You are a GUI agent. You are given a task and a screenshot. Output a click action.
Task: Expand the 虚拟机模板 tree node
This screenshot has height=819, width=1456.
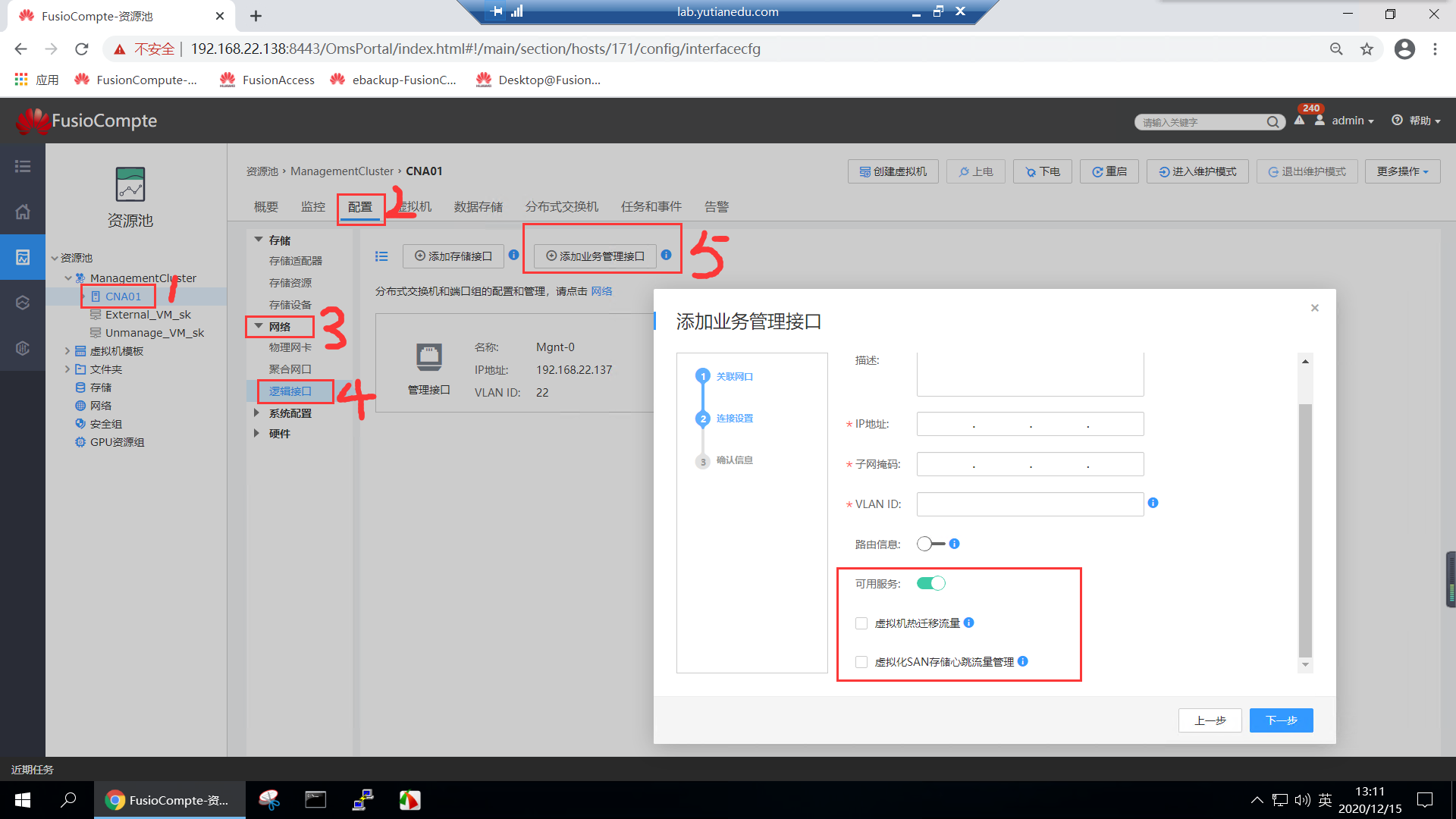pyautogui.click(x=67, y=351)
